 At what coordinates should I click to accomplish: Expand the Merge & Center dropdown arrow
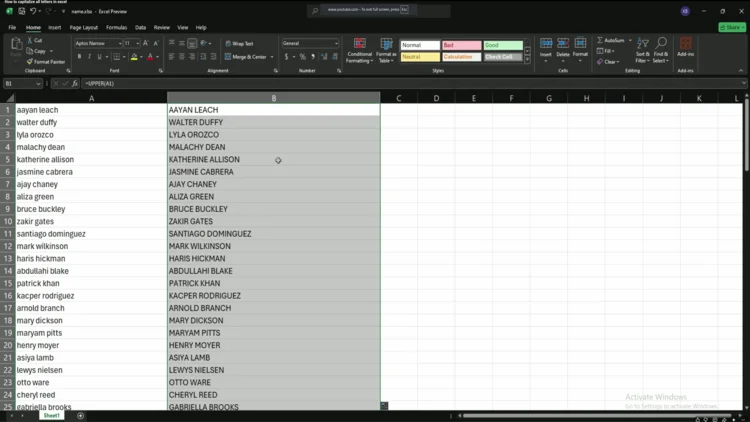pos(272,57)
